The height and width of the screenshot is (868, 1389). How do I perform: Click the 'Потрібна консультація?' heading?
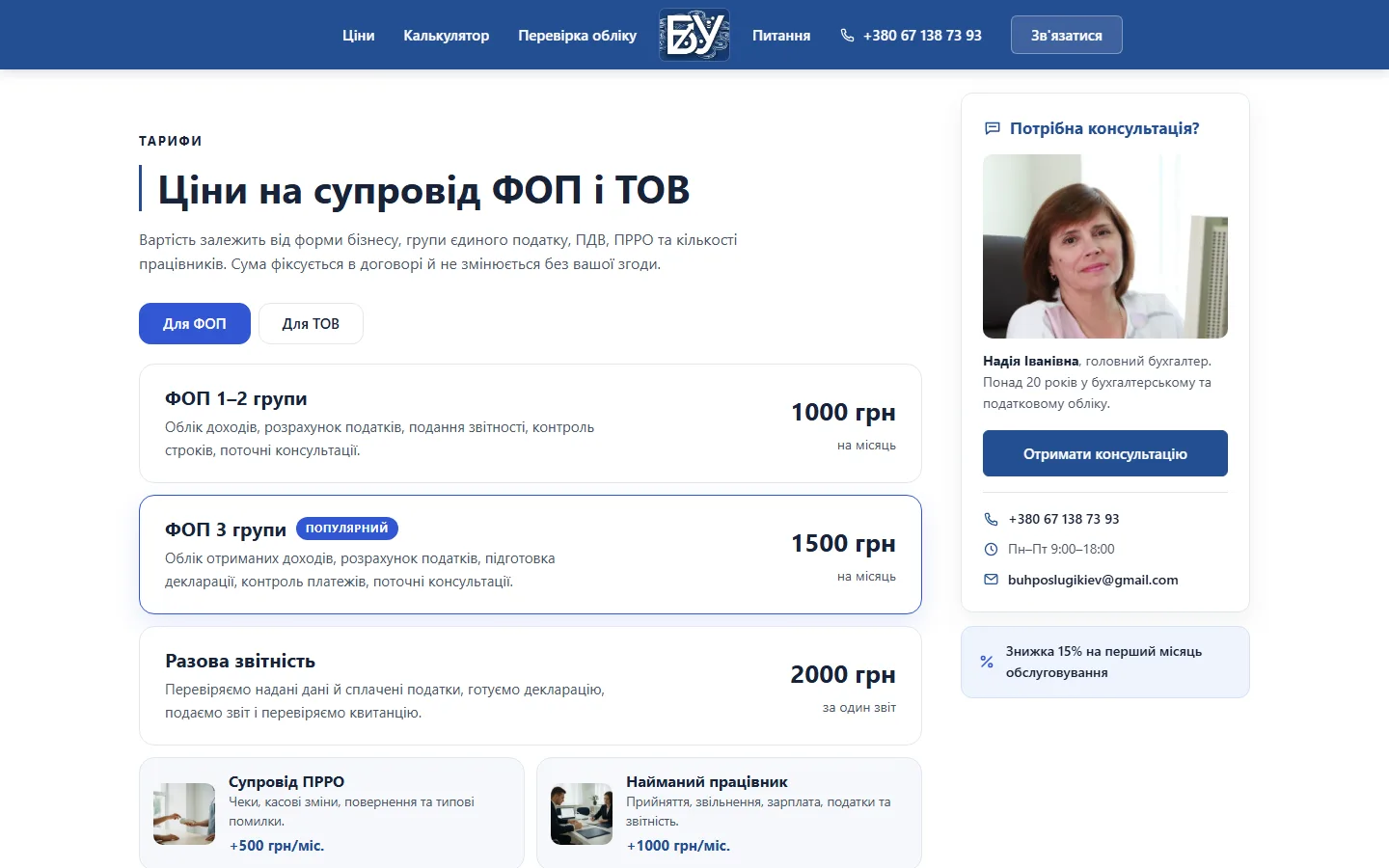coord(1104,128)
